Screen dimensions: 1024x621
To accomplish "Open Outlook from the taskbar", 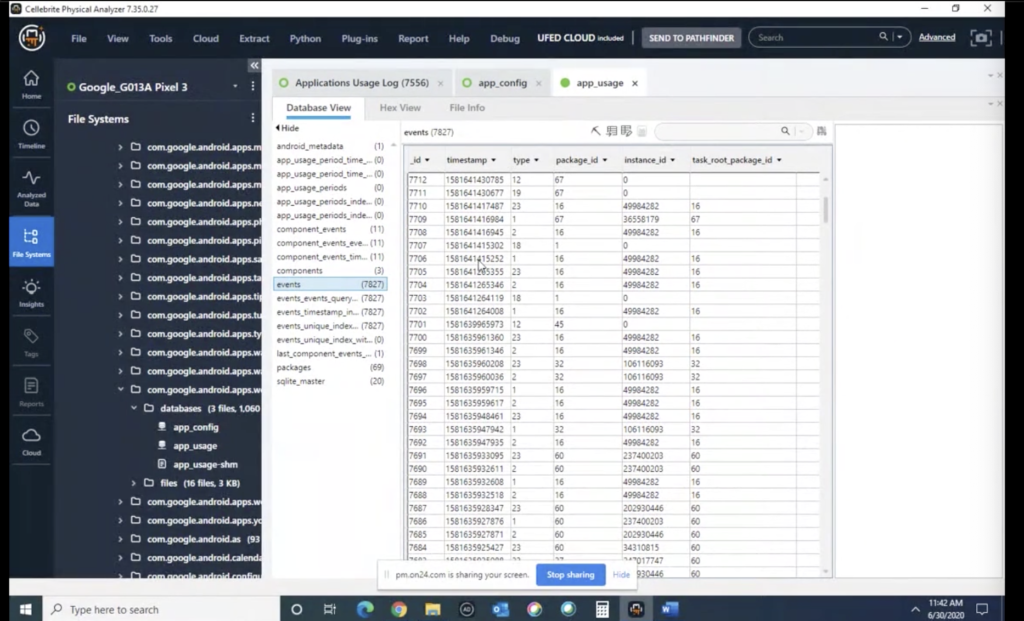I will tap(500, 609).
